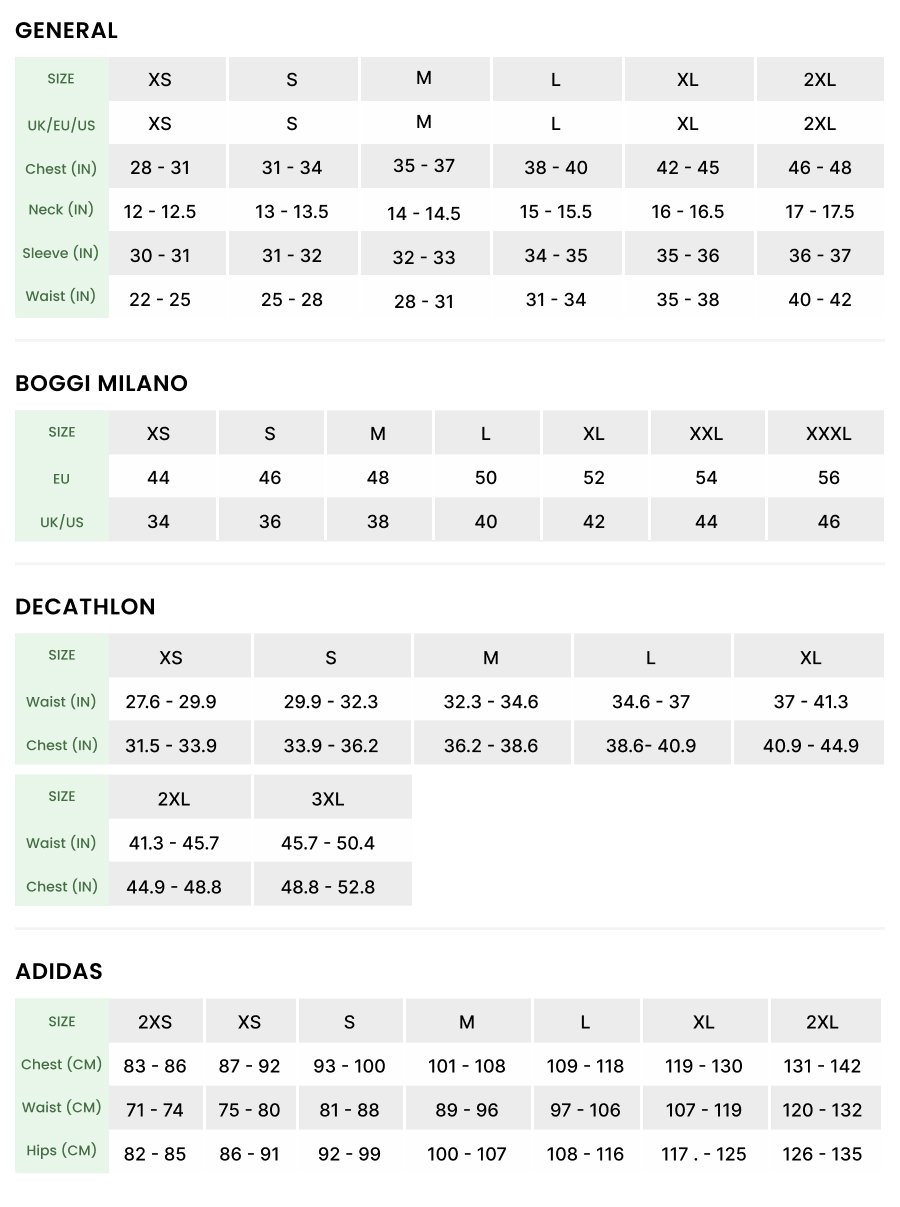Click the 45.7 - 50.4 waist cell
The image size is (900, 1207).
click(x=327, y=843)
